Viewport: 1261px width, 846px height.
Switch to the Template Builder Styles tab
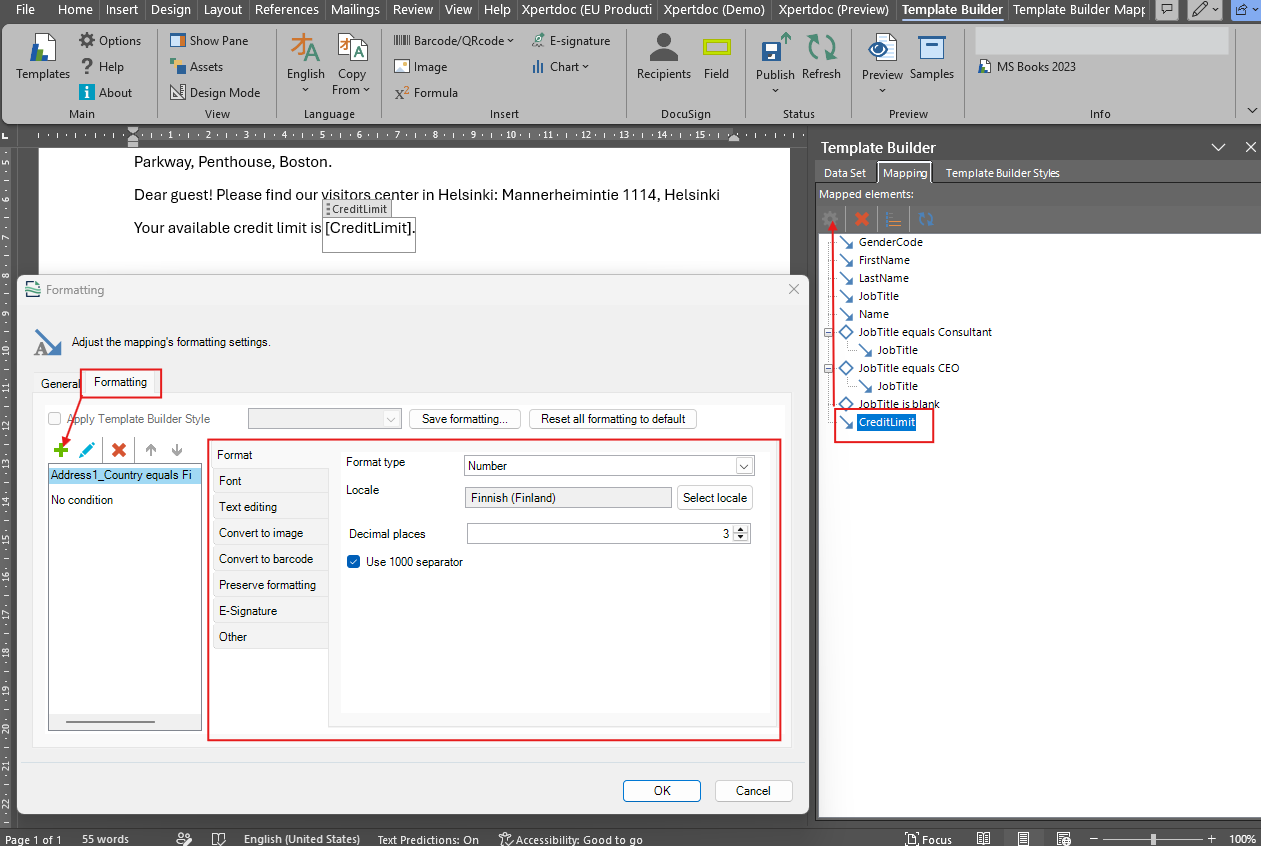pyautogui.click(x=1002, y=173)
